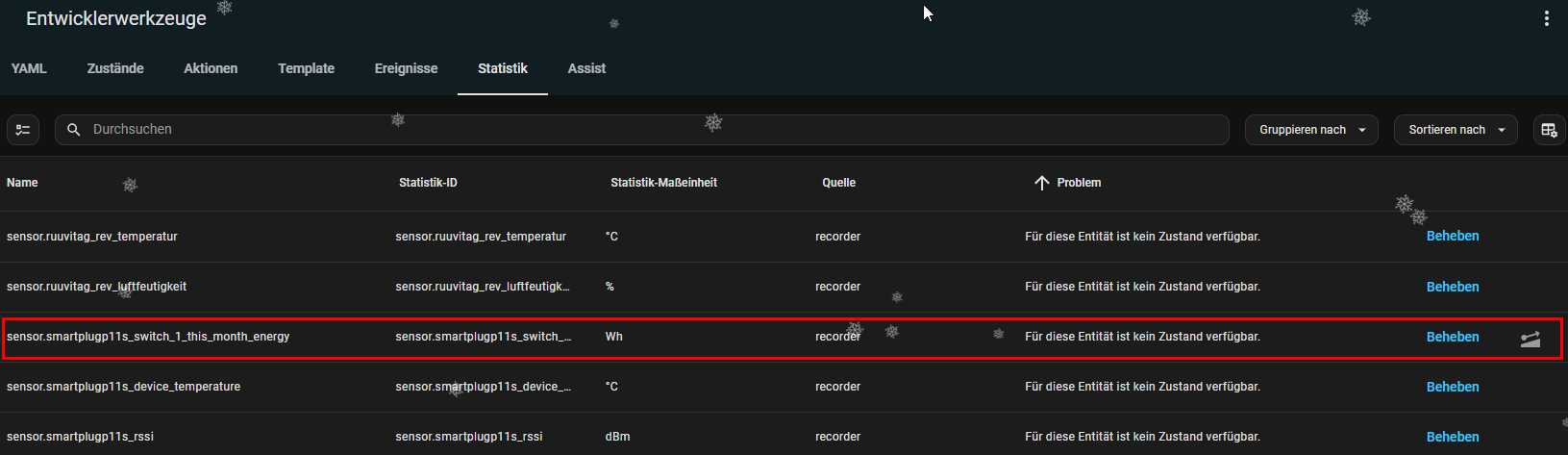The width and height of the screenshot is (1568, 455).
Task: Expand the Sortieren nach dropdown
Action: pyautogui.click(x=1456, y=130)
